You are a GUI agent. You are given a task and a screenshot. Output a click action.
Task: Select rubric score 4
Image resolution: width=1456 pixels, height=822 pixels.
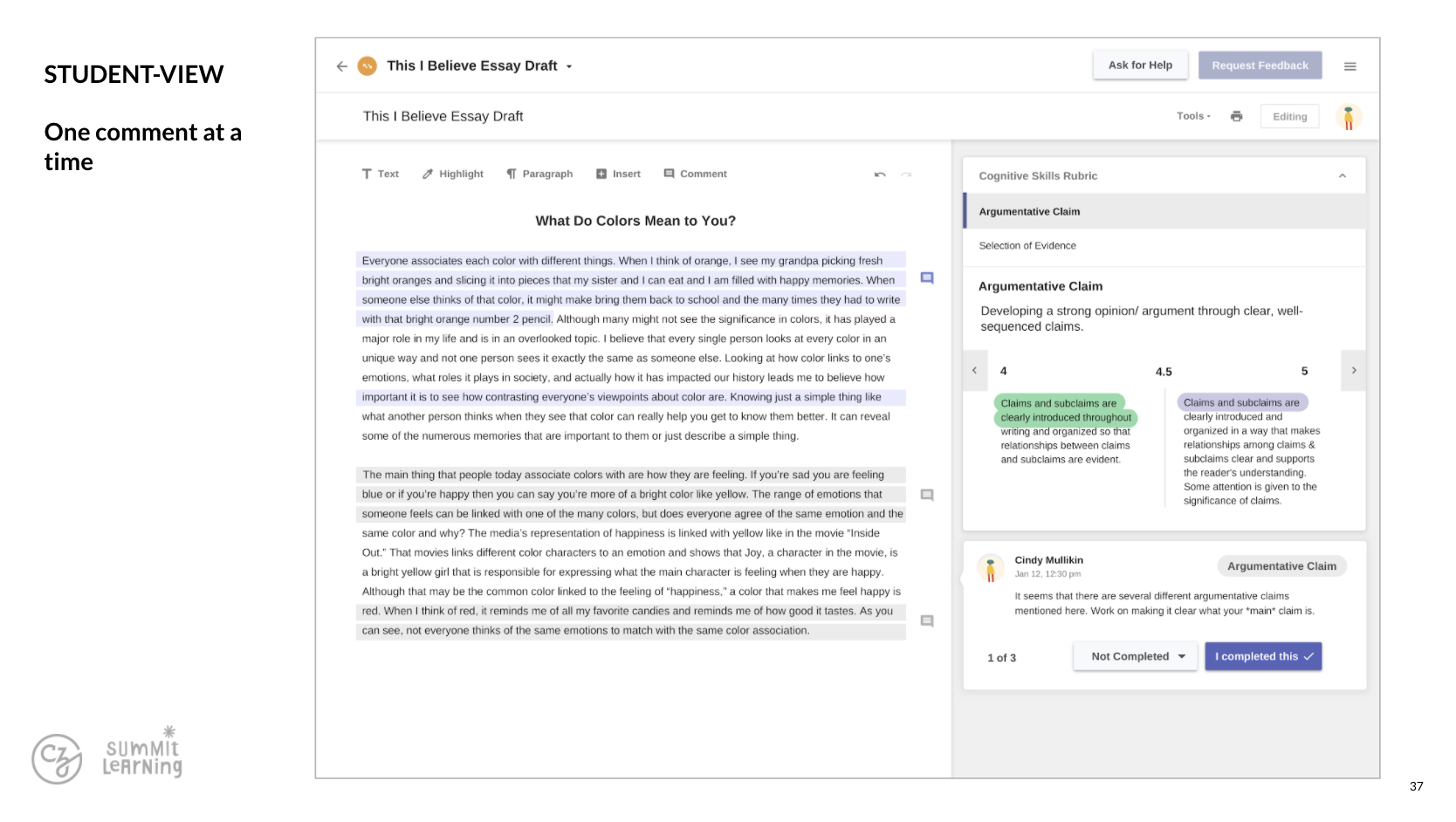point(1004,372)
